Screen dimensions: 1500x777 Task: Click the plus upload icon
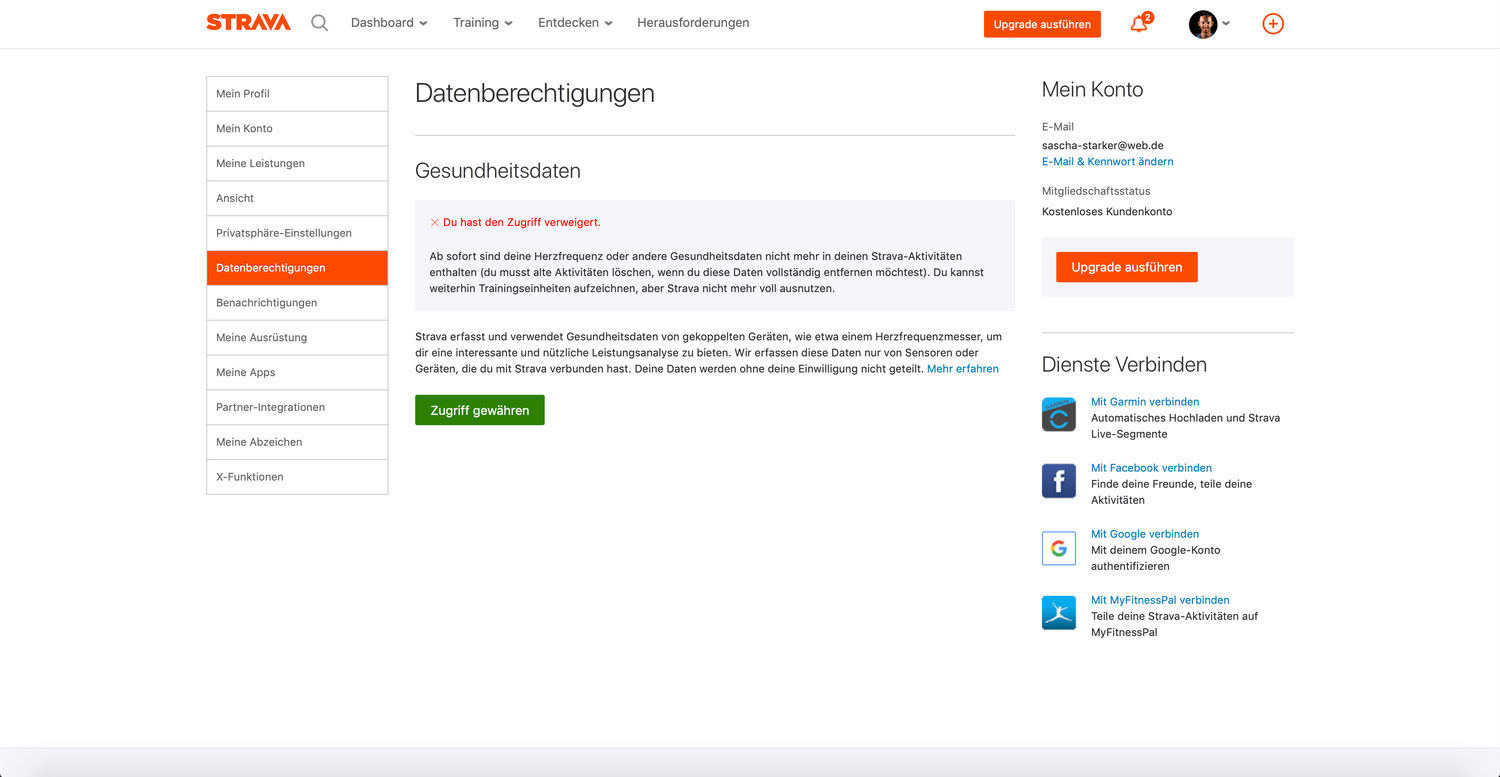(x=1273, y=24)
